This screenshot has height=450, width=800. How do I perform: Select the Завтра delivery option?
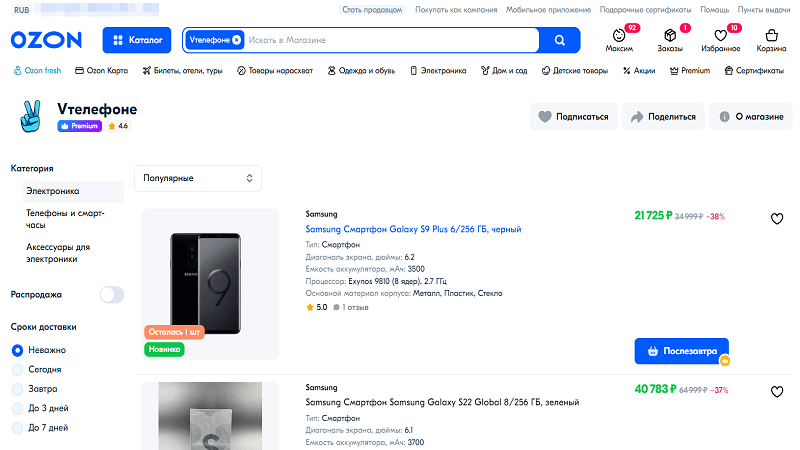[x=17, y=389]
